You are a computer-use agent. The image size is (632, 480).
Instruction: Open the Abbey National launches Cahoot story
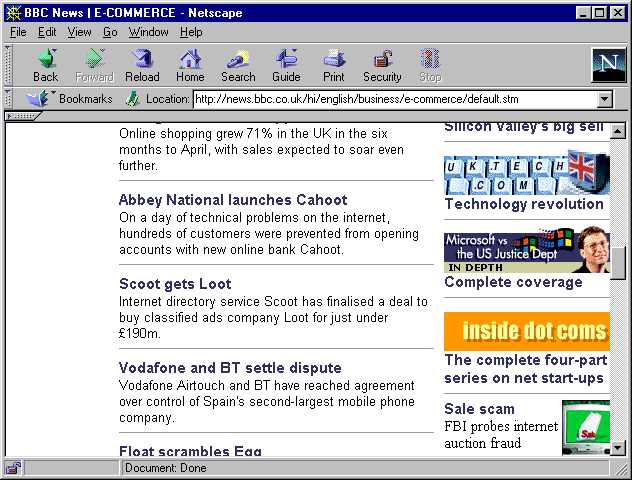[233, 200]
